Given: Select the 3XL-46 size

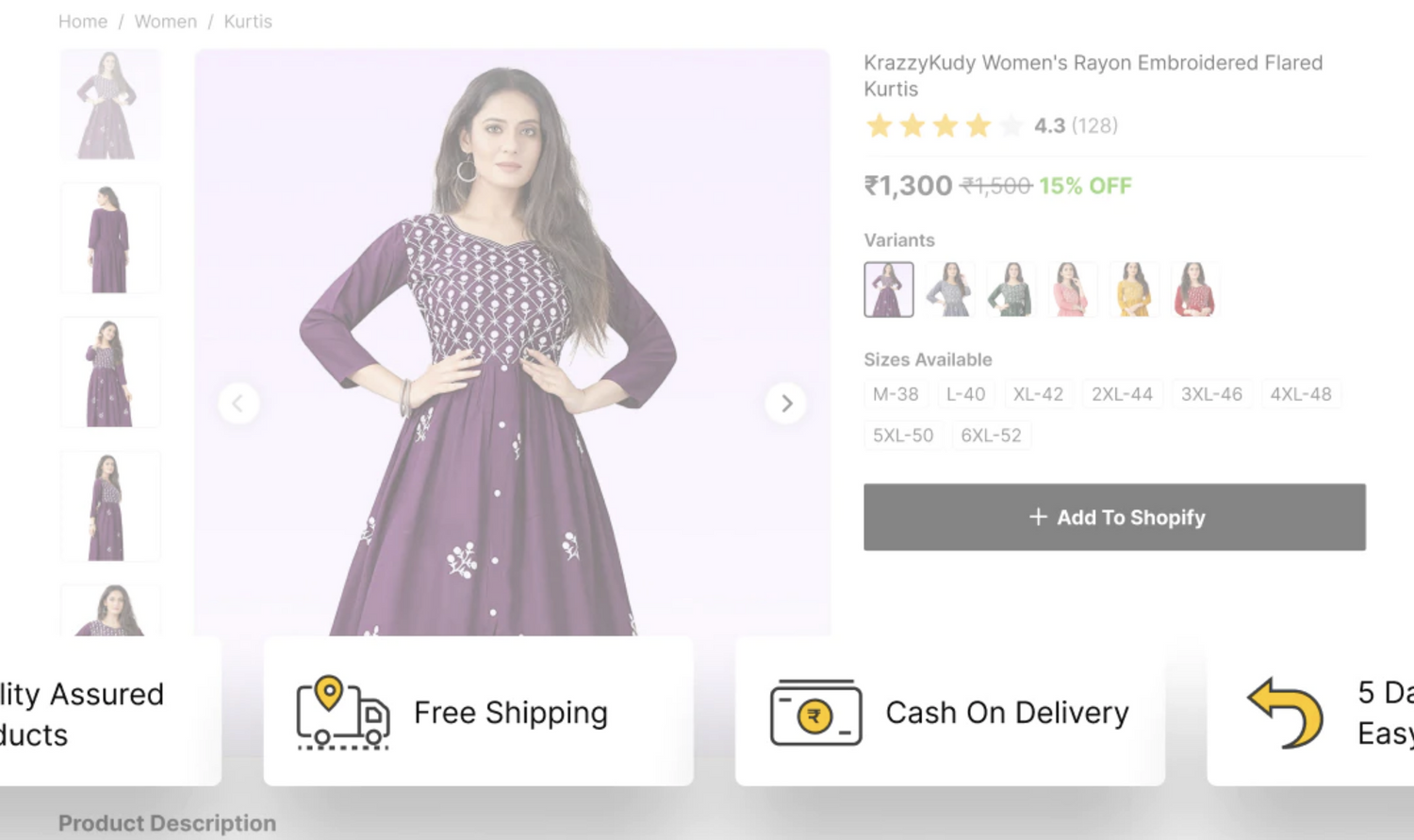Looking at the screenshot, I should click(x=1211, y=394).
